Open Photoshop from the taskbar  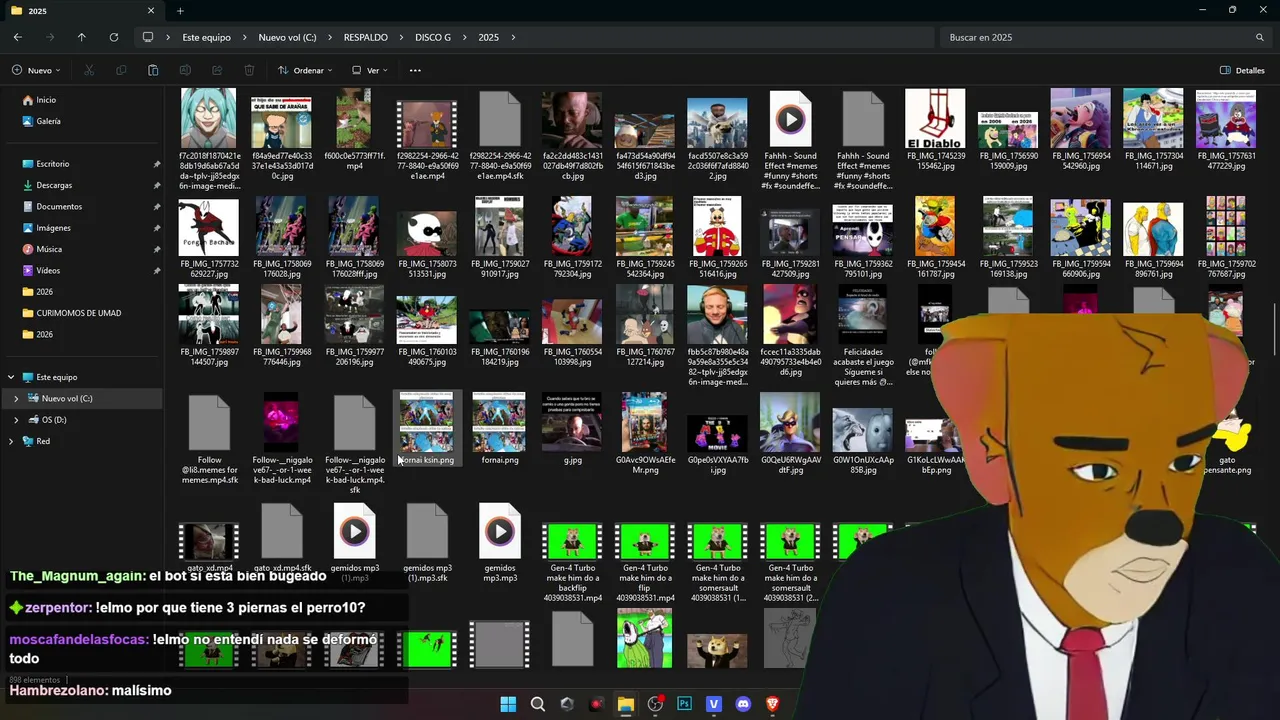[684, 704]
